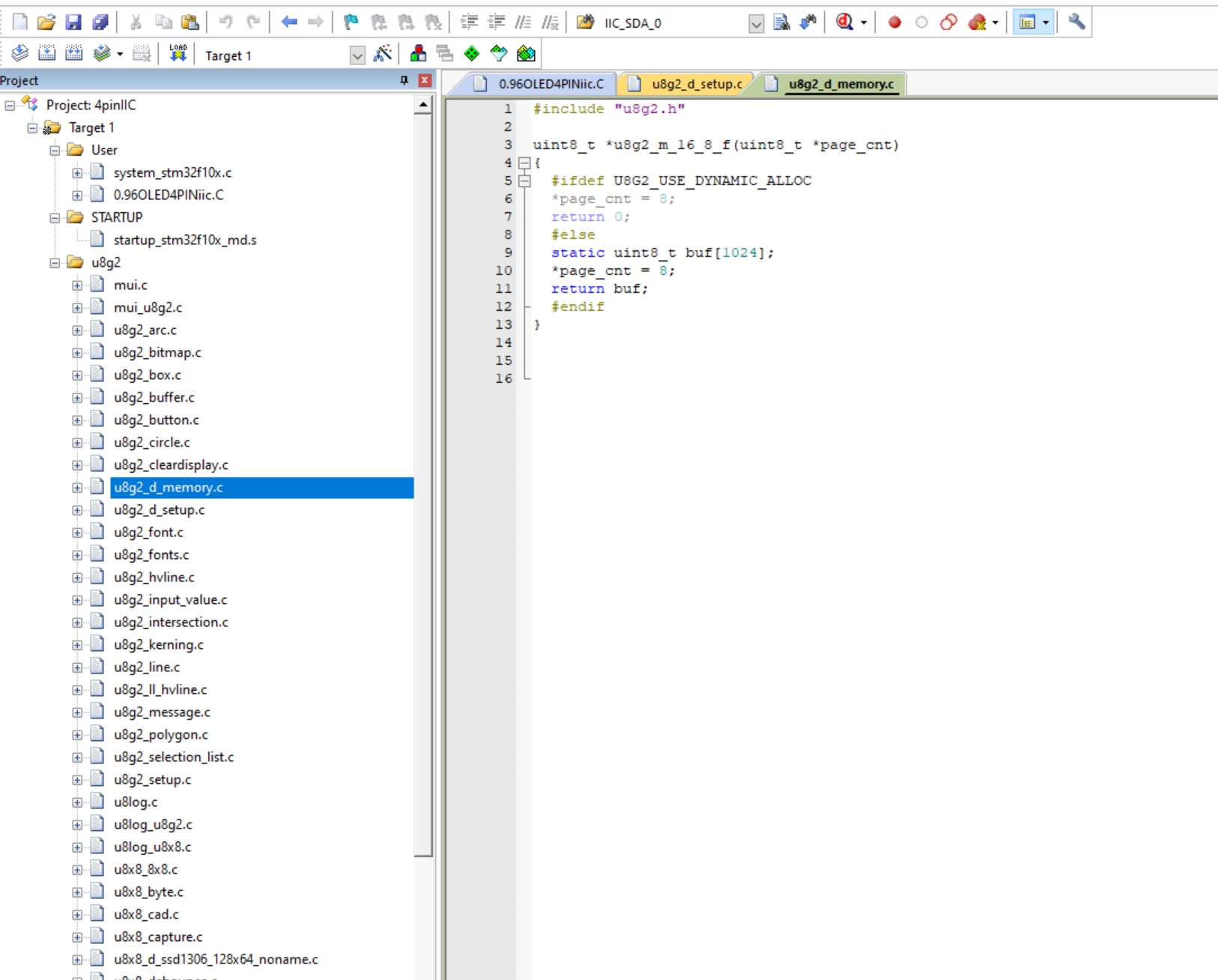Select u8g2_font.c in project tree

[x=148, y=532]
